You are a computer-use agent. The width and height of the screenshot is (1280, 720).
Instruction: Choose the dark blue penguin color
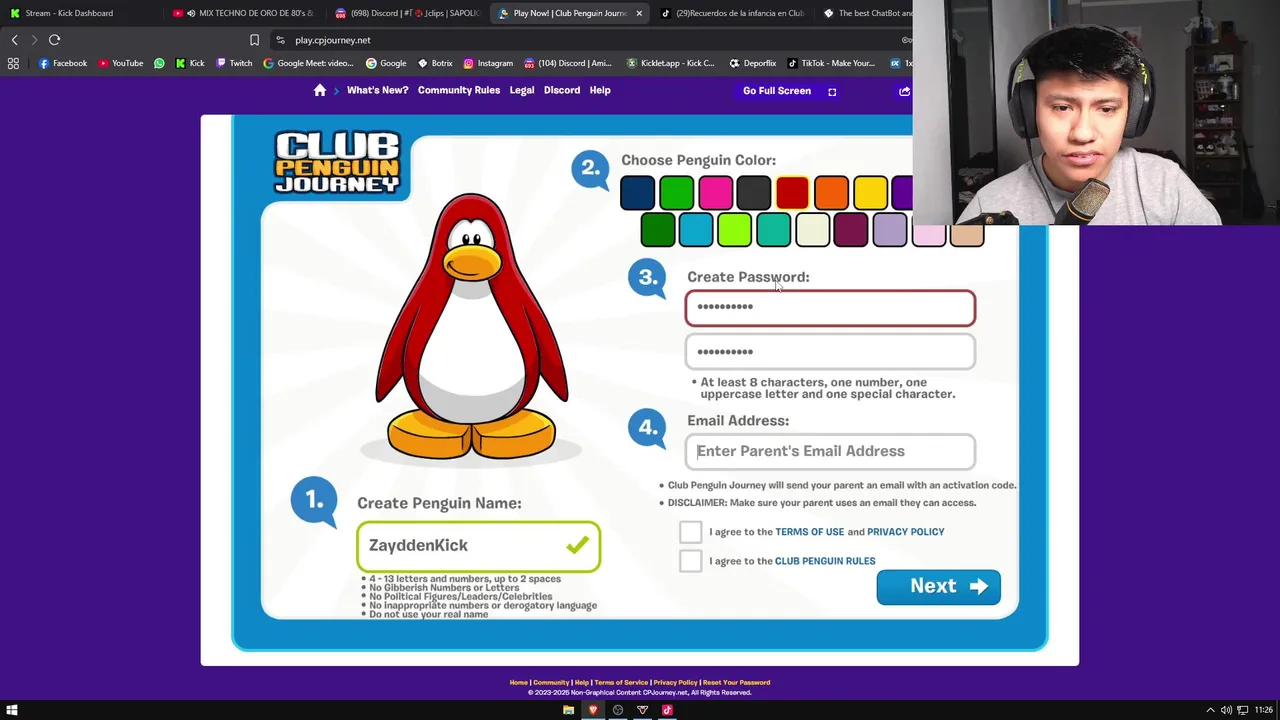pyautogui.click(x=637, y=193)
